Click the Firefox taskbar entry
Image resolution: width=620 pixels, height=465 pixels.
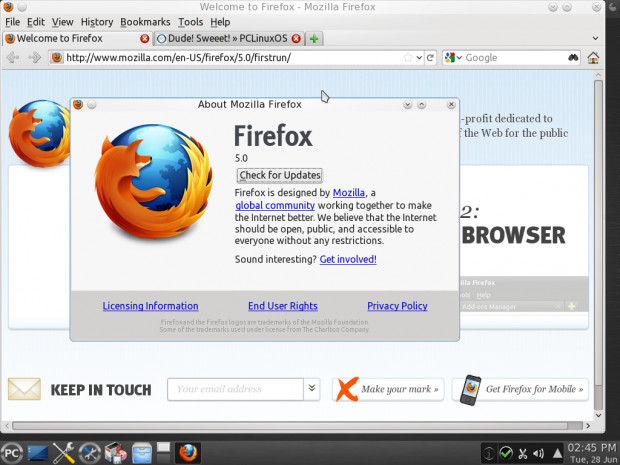(188, 453)
